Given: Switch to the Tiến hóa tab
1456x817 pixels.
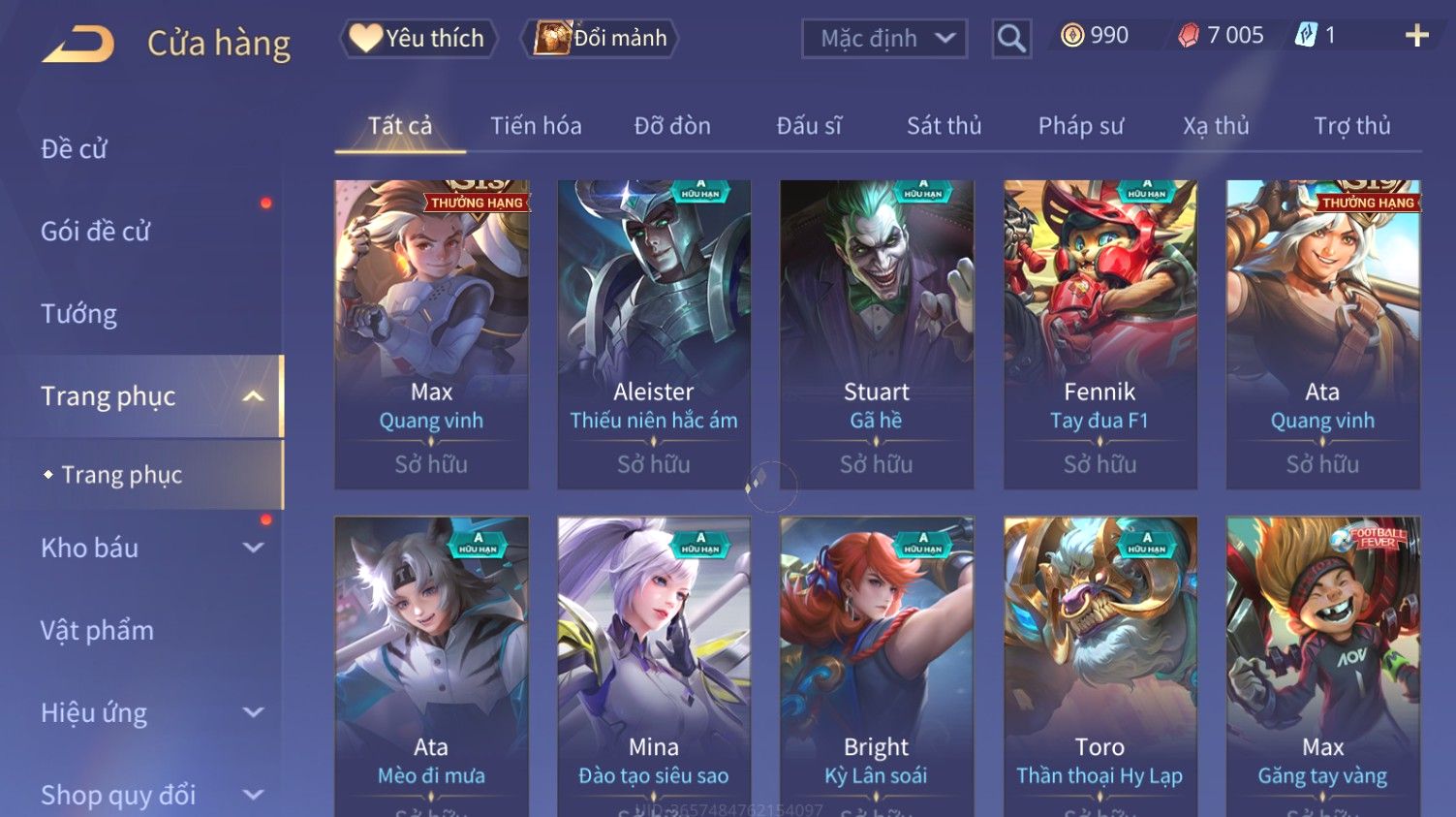Looking at the screenshot, I should coord(536,126).
